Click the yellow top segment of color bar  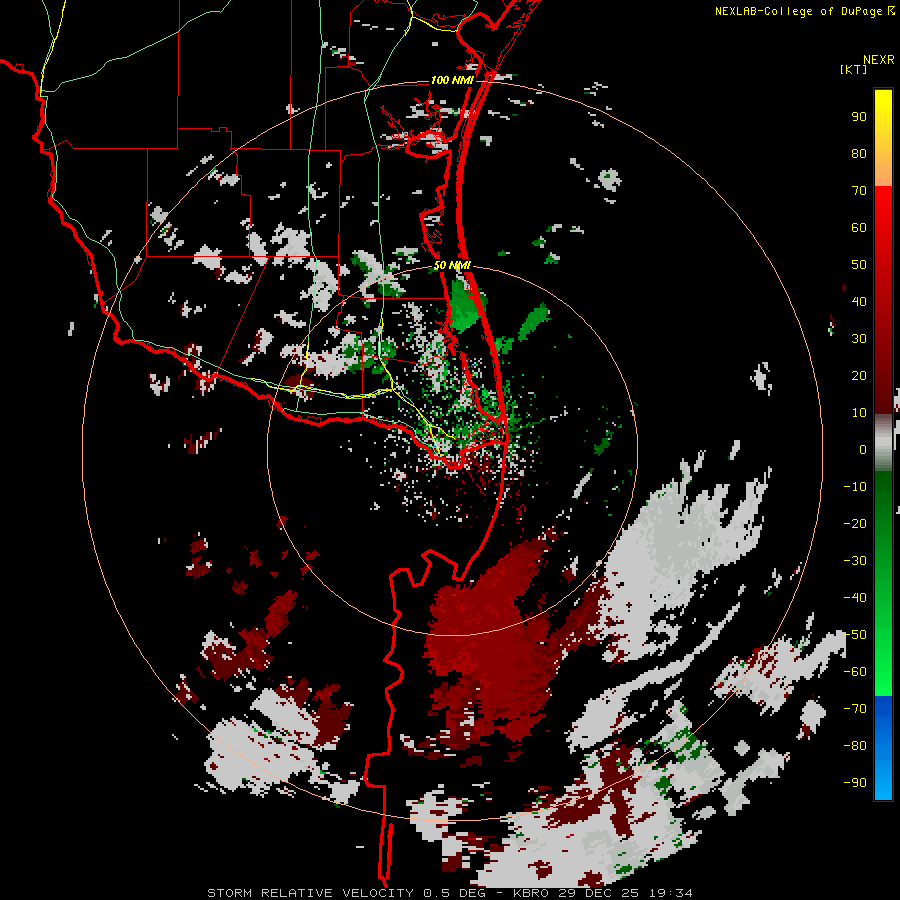click(883, 138)
